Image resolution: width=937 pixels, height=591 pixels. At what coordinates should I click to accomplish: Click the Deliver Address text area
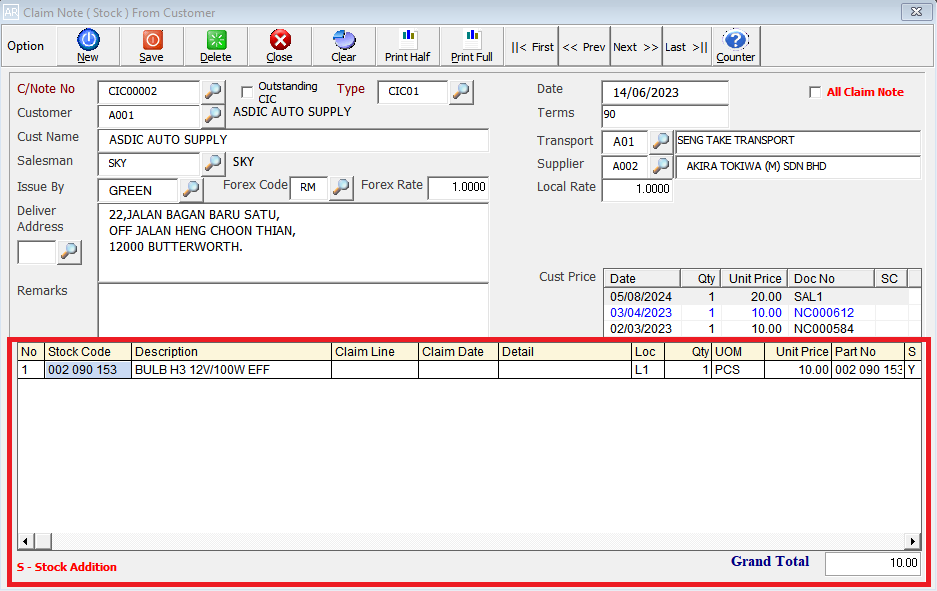293,243
